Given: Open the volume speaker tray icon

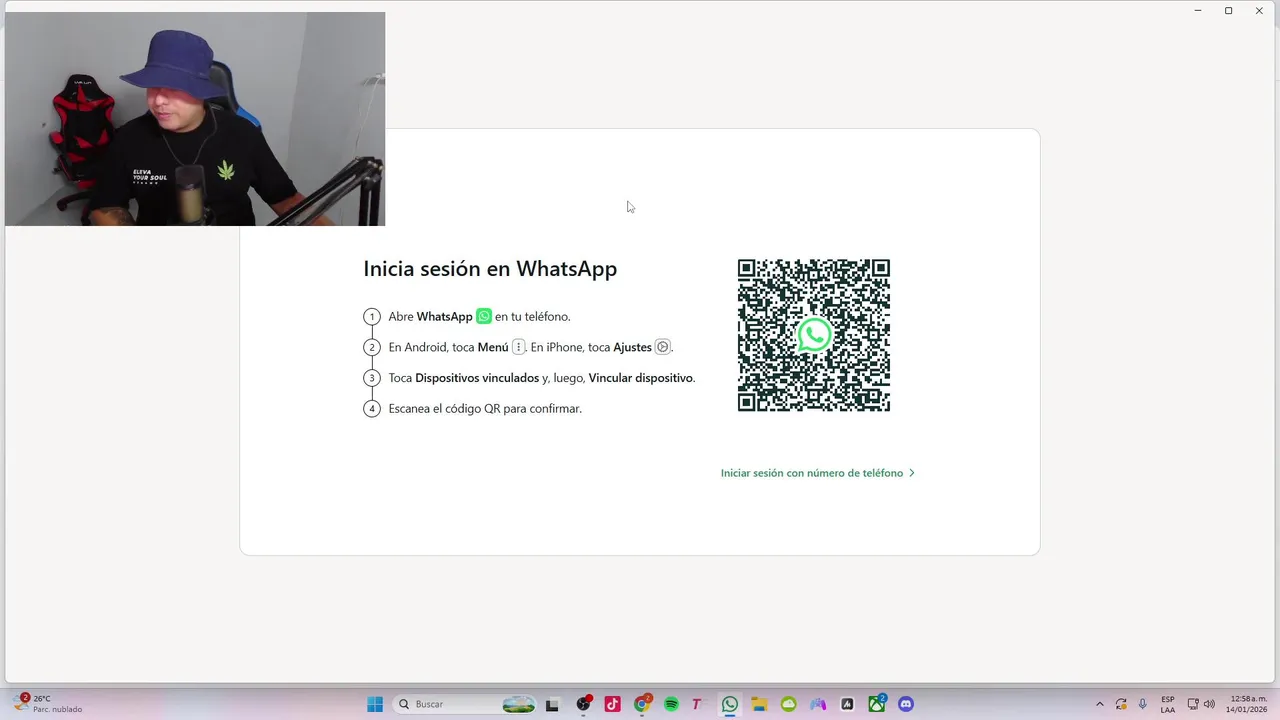Looking at the screenshot, I should [1209, 704].
